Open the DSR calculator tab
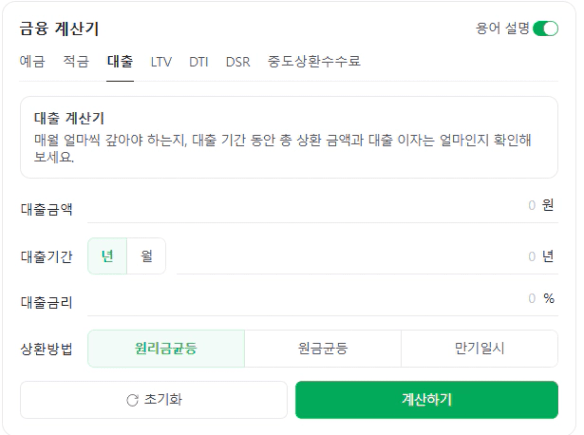 (238, 62)
